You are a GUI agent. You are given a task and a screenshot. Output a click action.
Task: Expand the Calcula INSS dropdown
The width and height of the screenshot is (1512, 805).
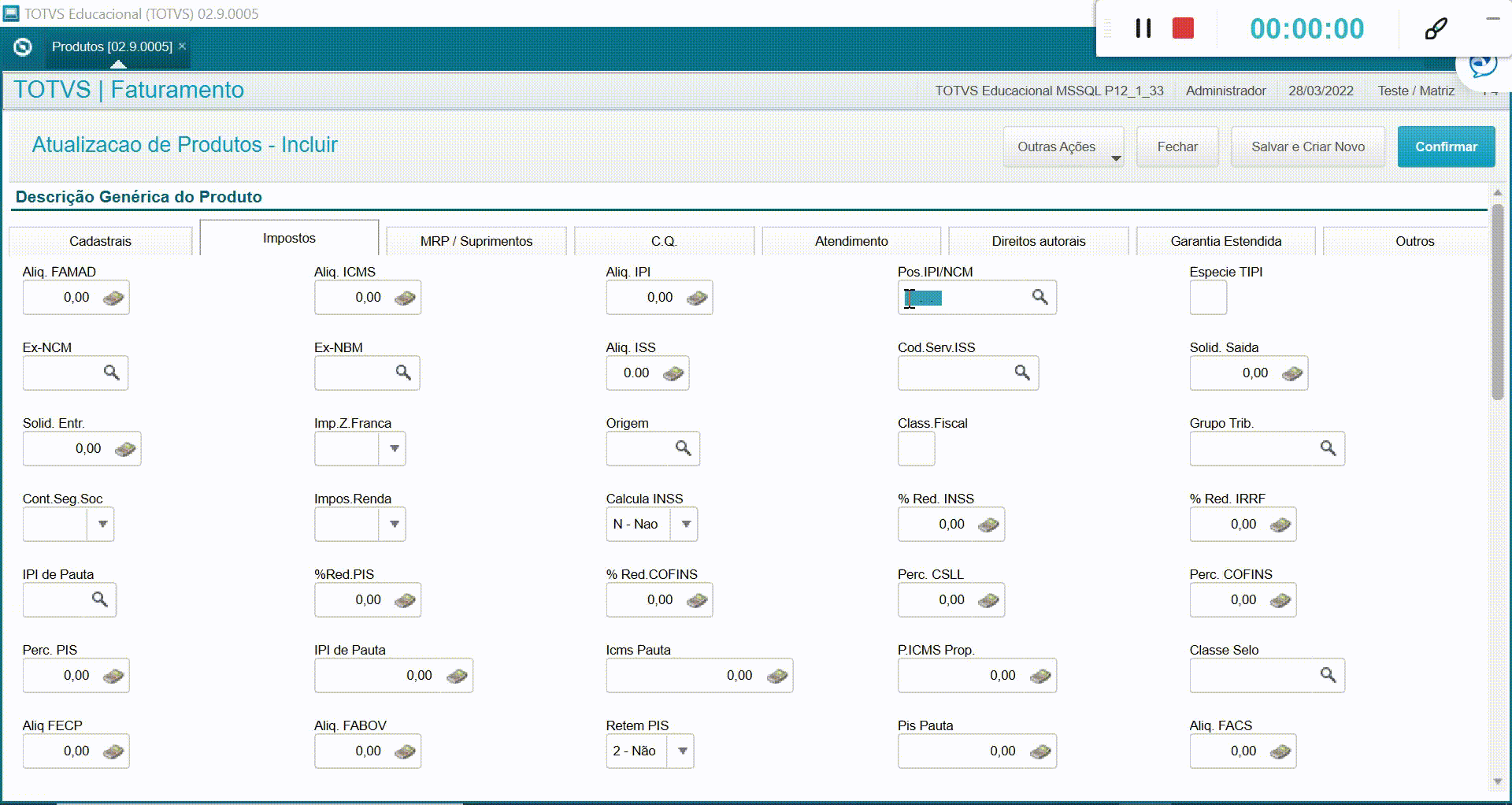point(686,524)
